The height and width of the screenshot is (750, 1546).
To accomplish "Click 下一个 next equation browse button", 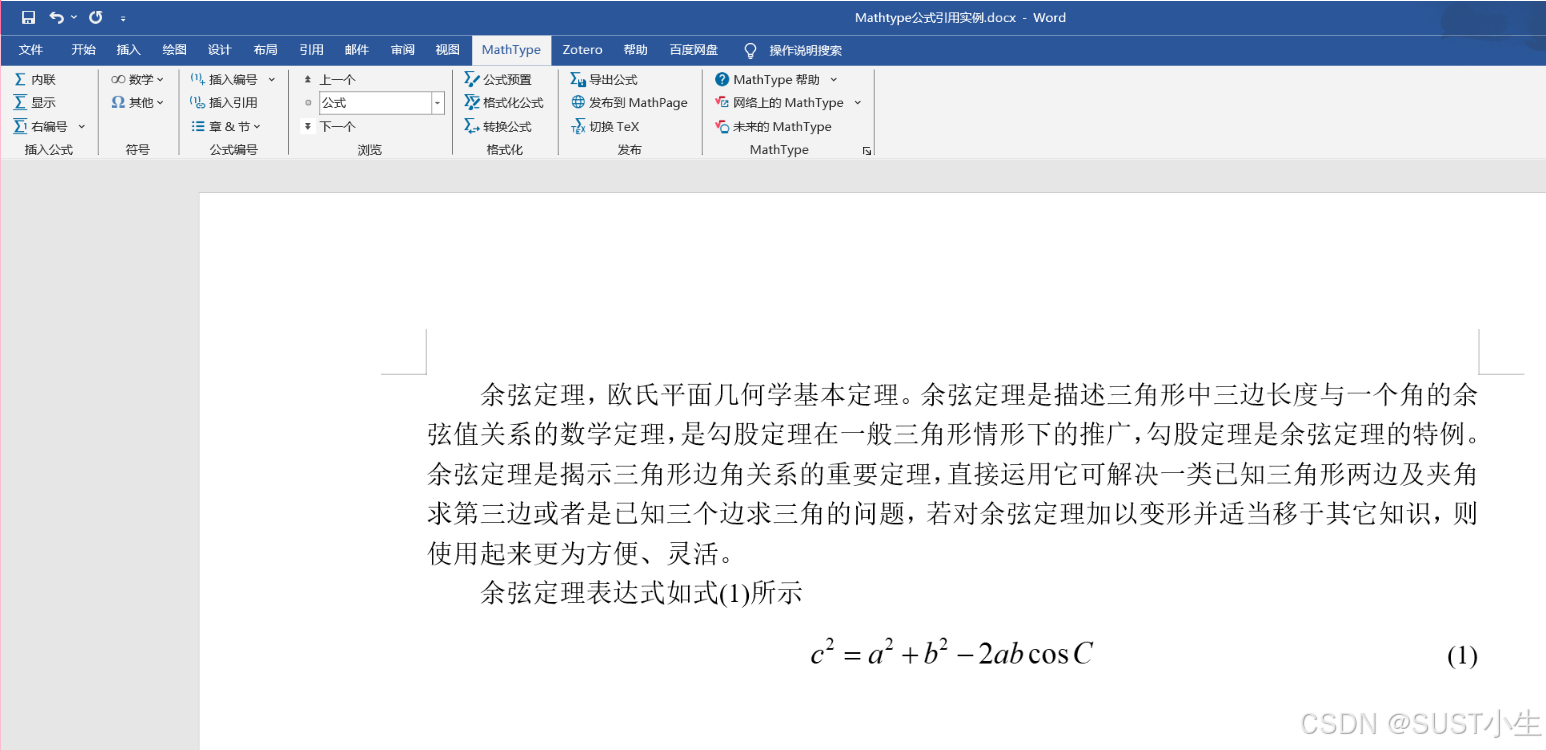I will coord(334,126).
